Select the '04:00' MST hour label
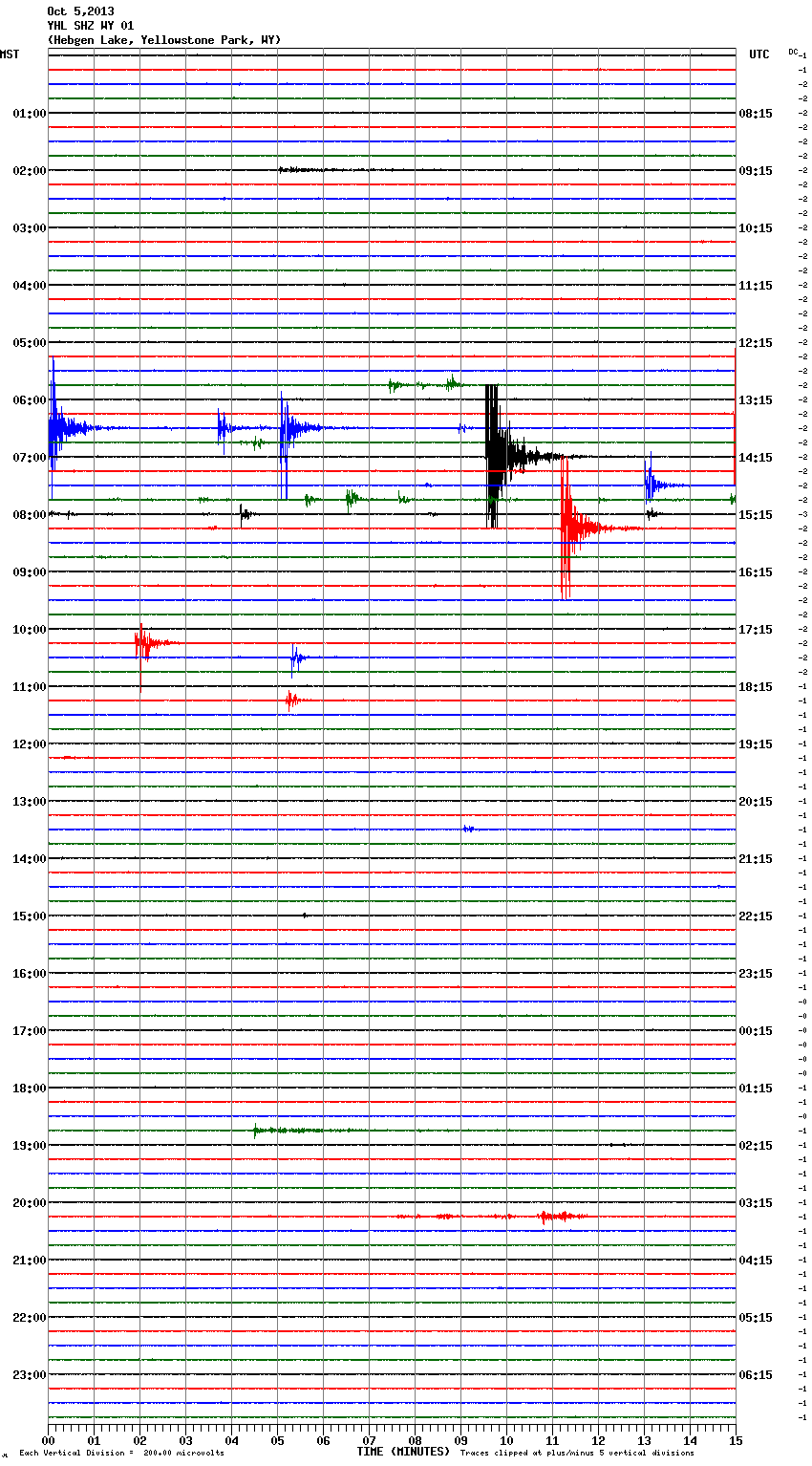The image size is (812, 1466). 30,286
